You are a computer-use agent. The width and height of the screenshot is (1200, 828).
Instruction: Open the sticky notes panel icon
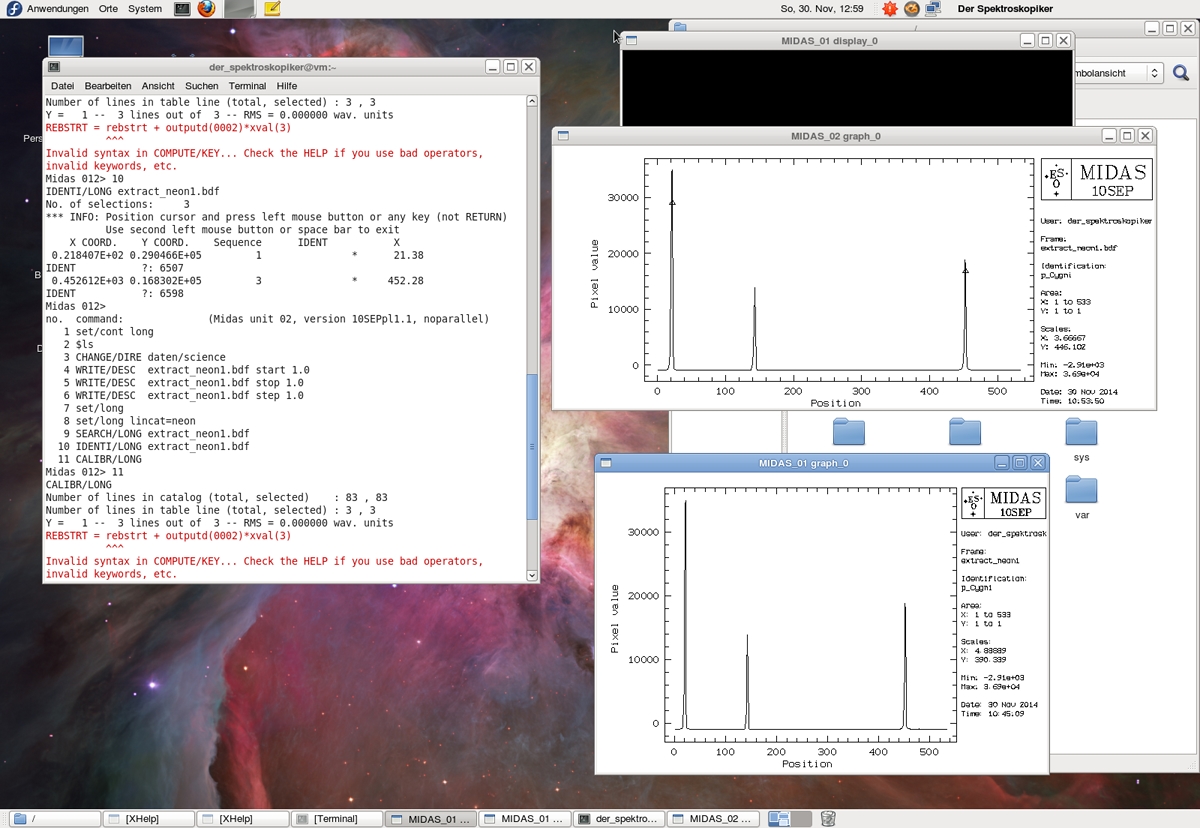(x=272, y=9)
